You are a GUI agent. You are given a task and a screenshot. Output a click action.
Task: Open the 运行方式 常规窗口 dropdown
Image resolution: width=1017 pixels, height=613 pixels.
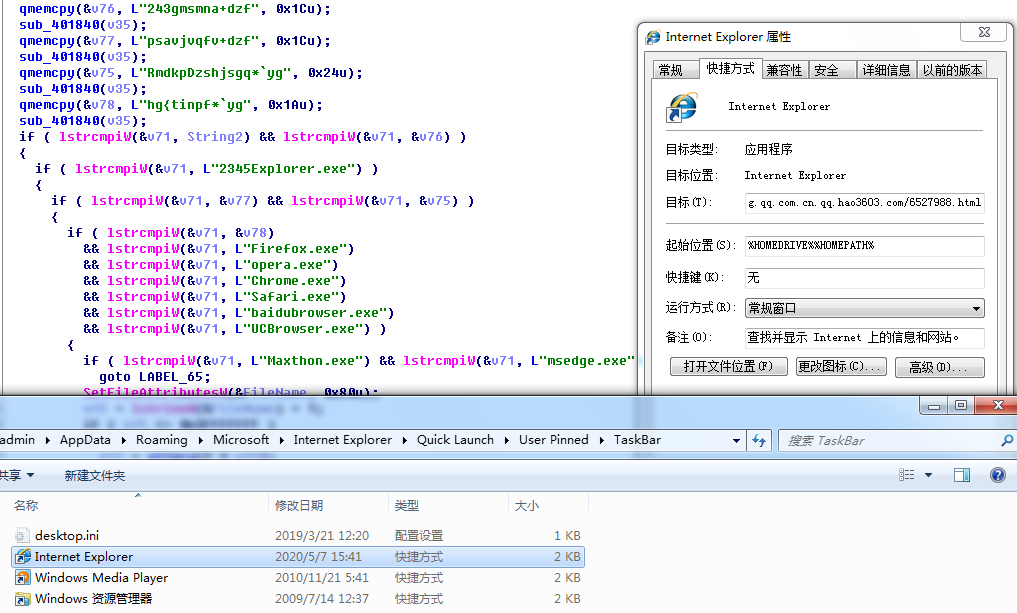pyautogui.click(x=864, y=308)
